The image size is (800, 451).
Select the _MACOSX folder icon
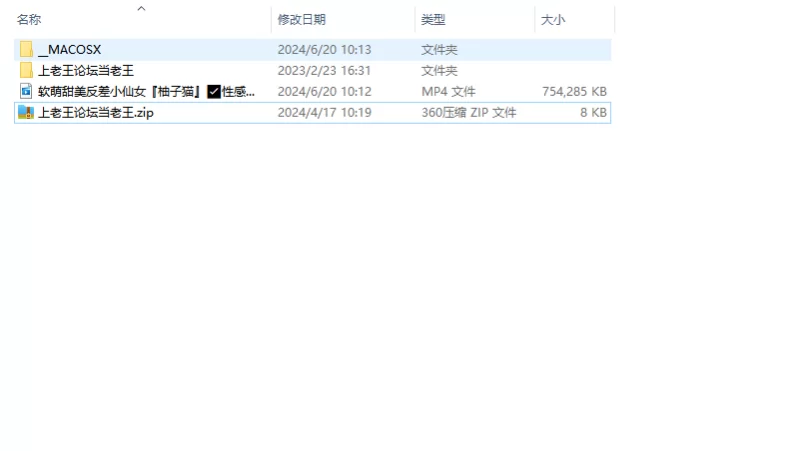point(26,49)
